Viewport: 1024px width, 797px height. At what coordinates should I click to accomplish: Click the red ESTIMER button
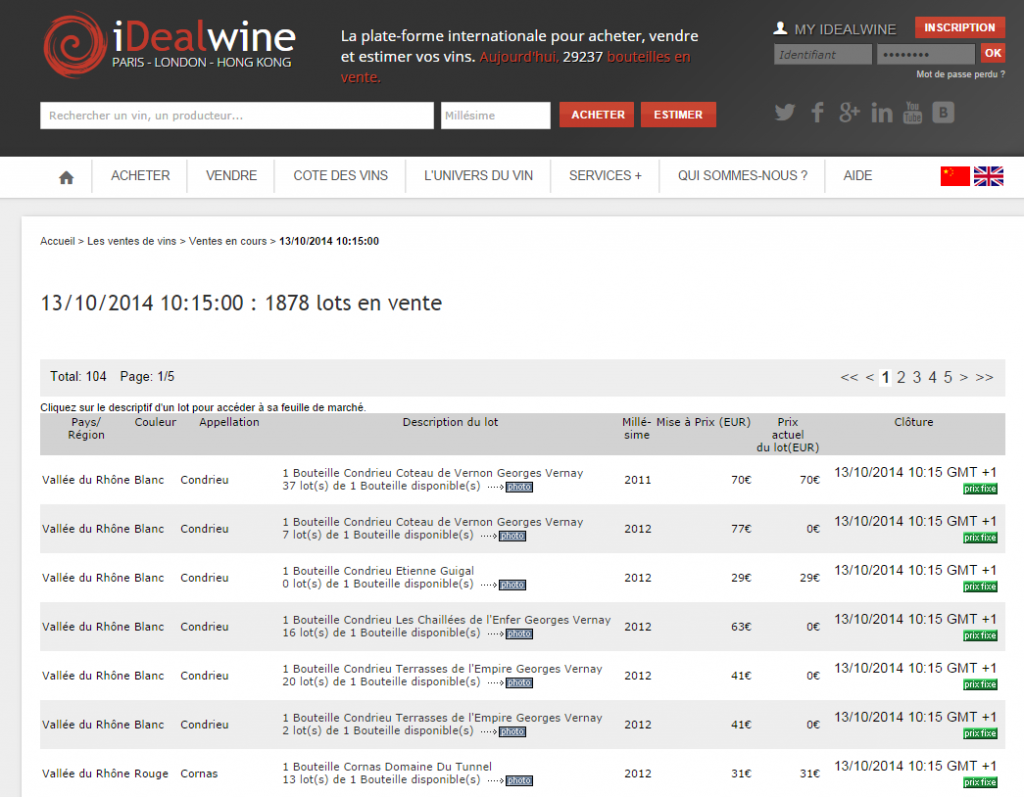click(678, 115)
